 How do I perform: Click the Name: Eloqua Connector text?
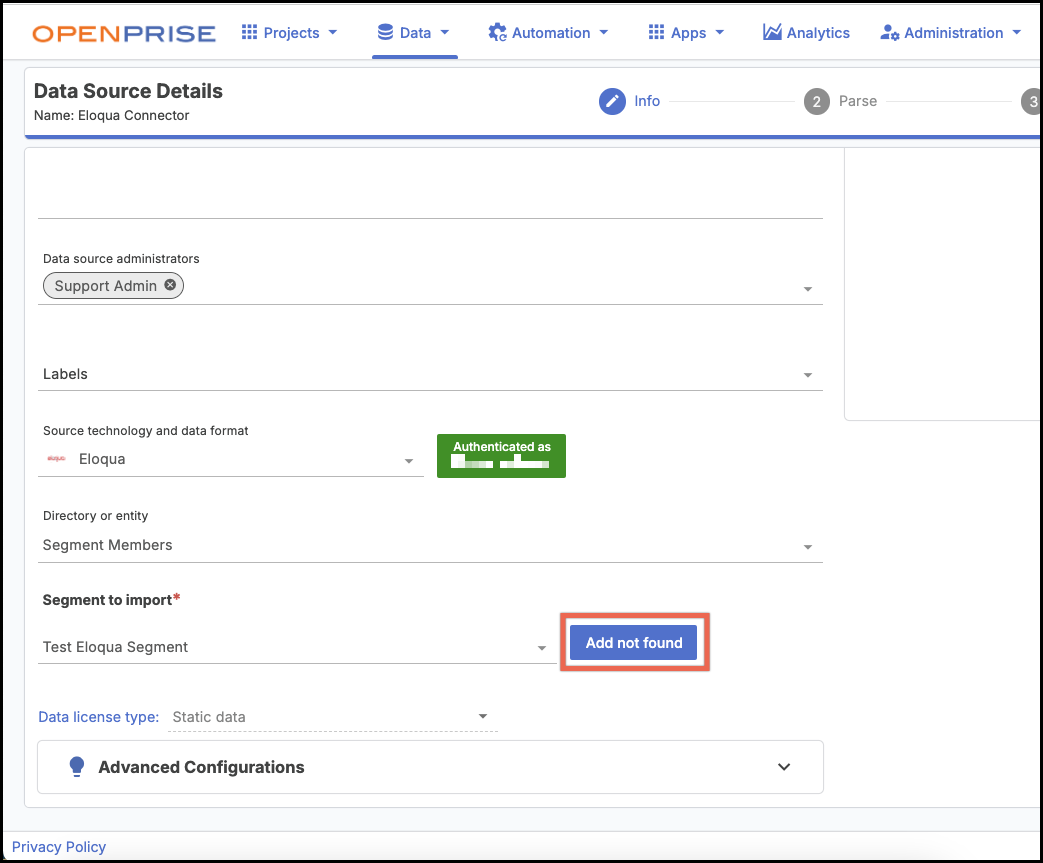[111, 115]
